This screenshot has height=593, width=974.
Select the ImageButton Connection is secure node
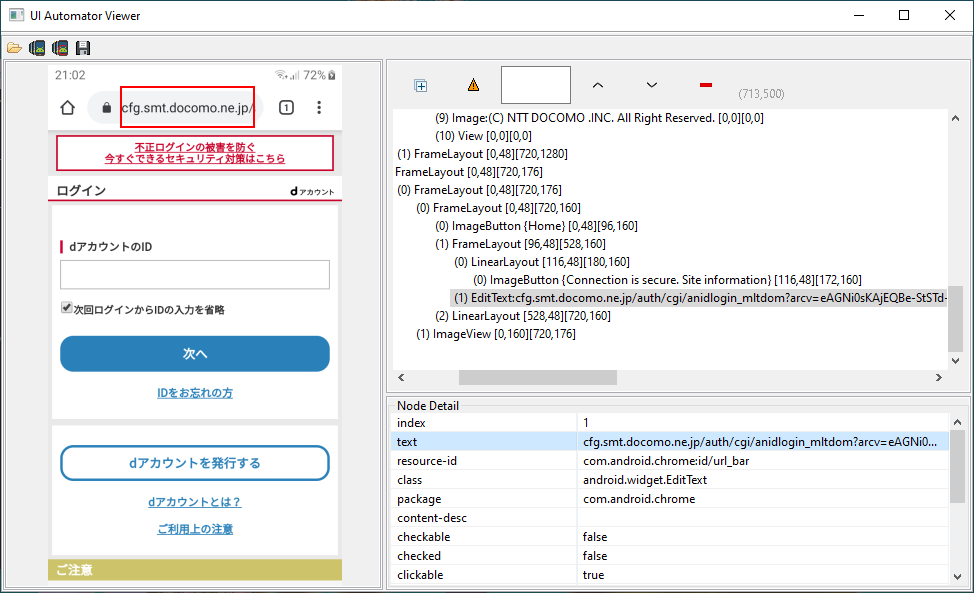(x=668, y=280)
